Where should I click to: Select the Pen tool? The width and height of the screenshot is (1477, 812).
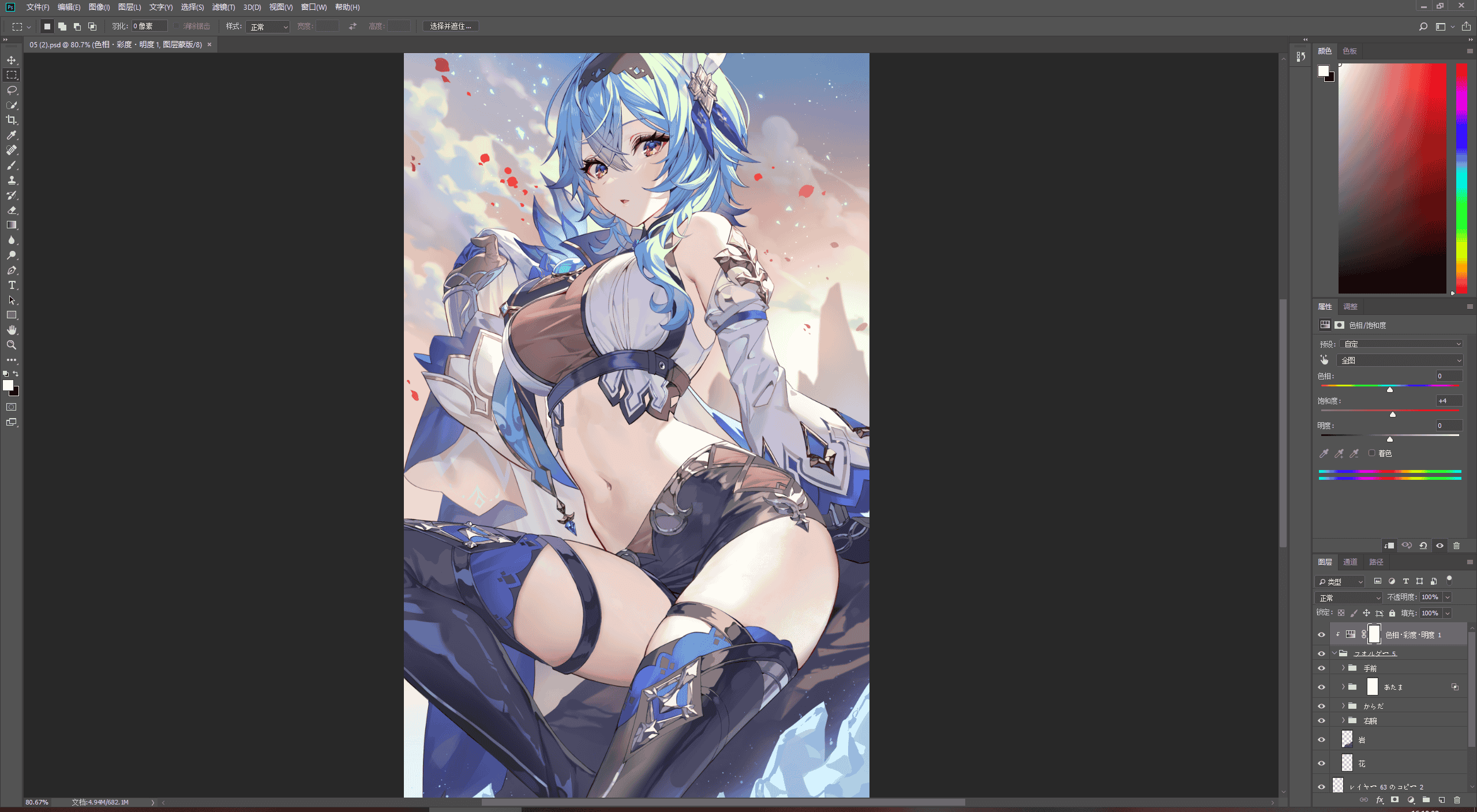(x=12, y=270)
